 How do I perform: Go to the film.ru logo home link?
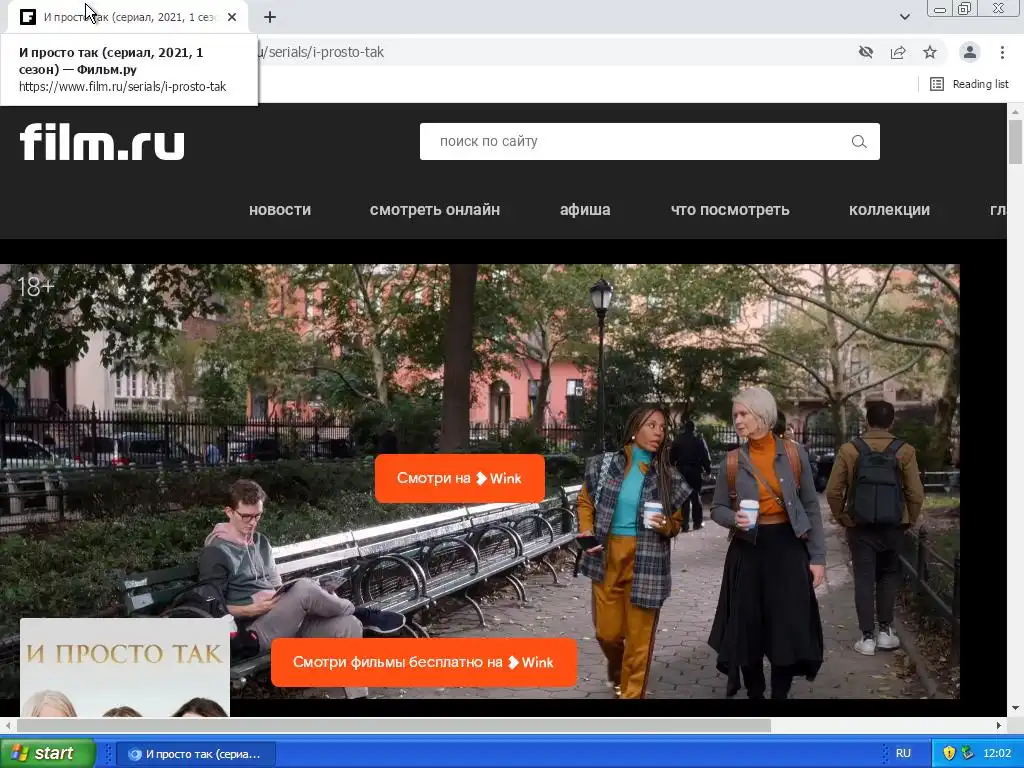(102, 142)
